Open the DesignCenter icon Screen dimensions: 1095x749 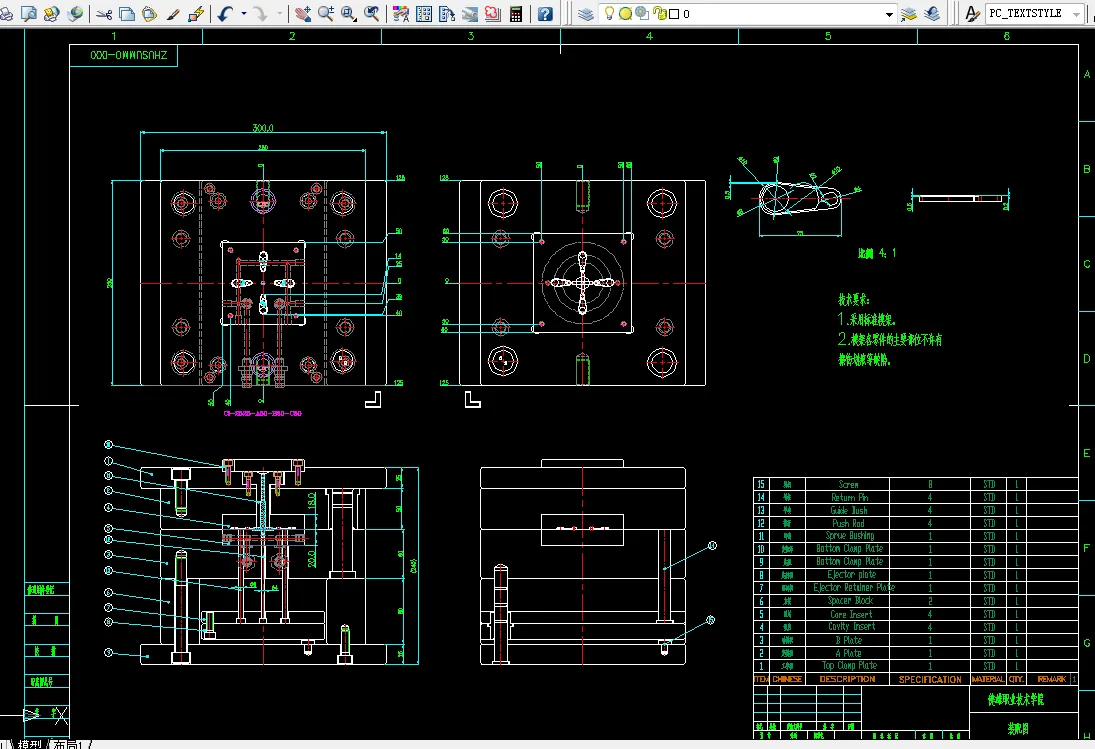(x=424, y=13)
